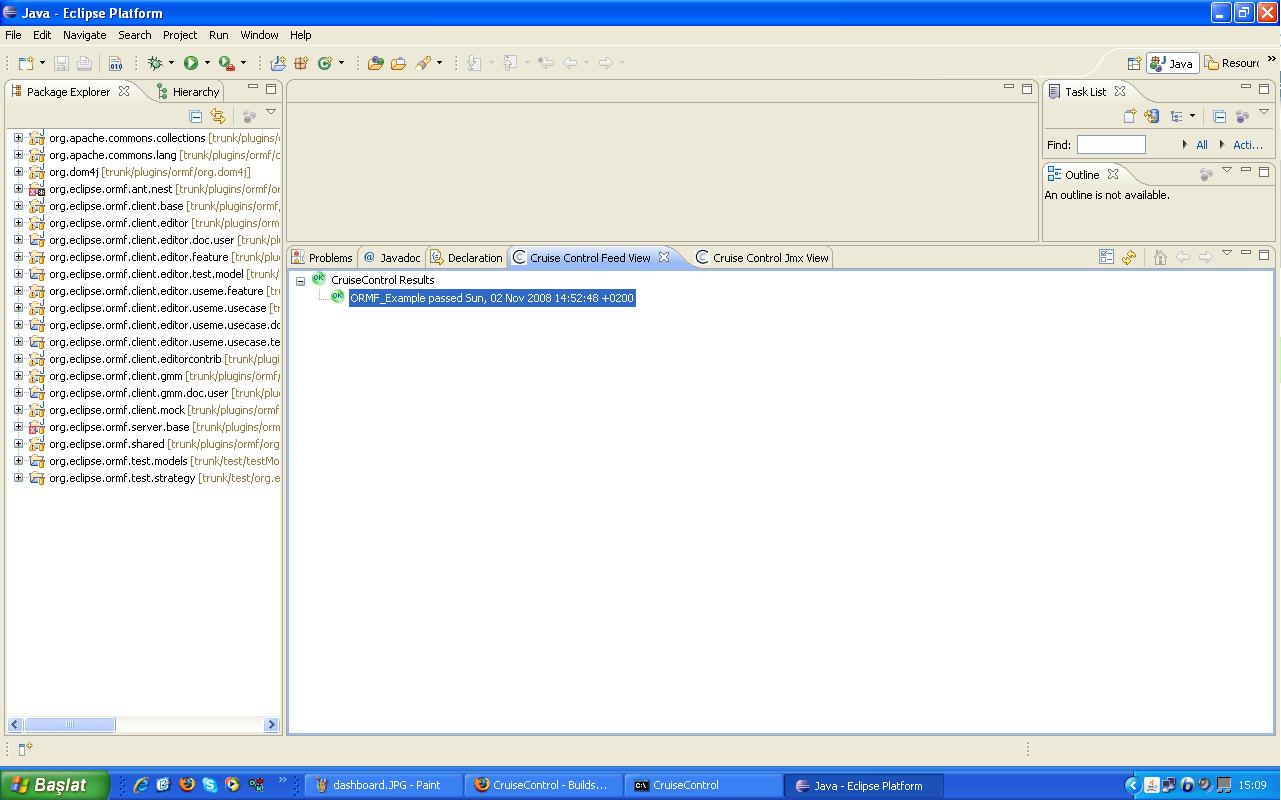Click Open Perspective icon beside Java
Image resolution: width=1281 pixels, height=800 pixels.
pos(1134,63)
